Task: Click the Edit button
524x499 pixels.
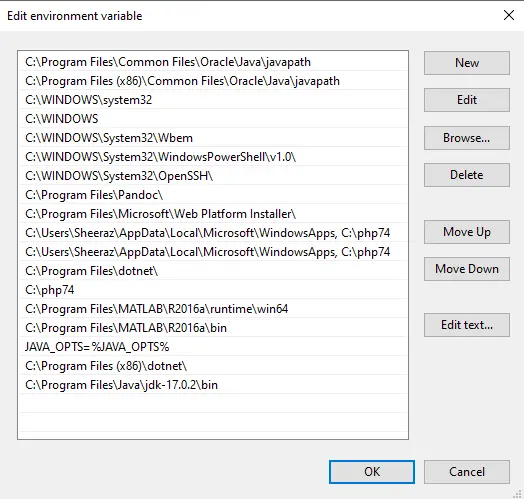Action: tap(467, 100)
